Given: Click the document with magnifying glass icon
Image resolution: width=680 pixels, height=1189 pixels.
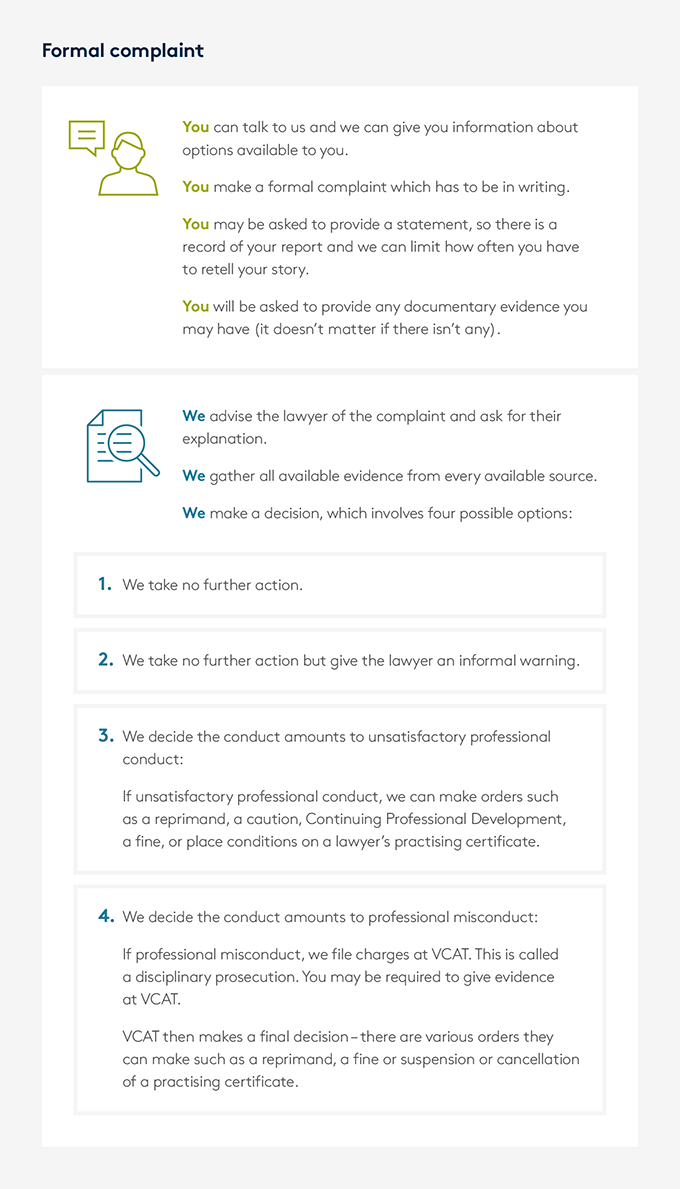Looking at the screenshot, I should click(x=123, y=446).
